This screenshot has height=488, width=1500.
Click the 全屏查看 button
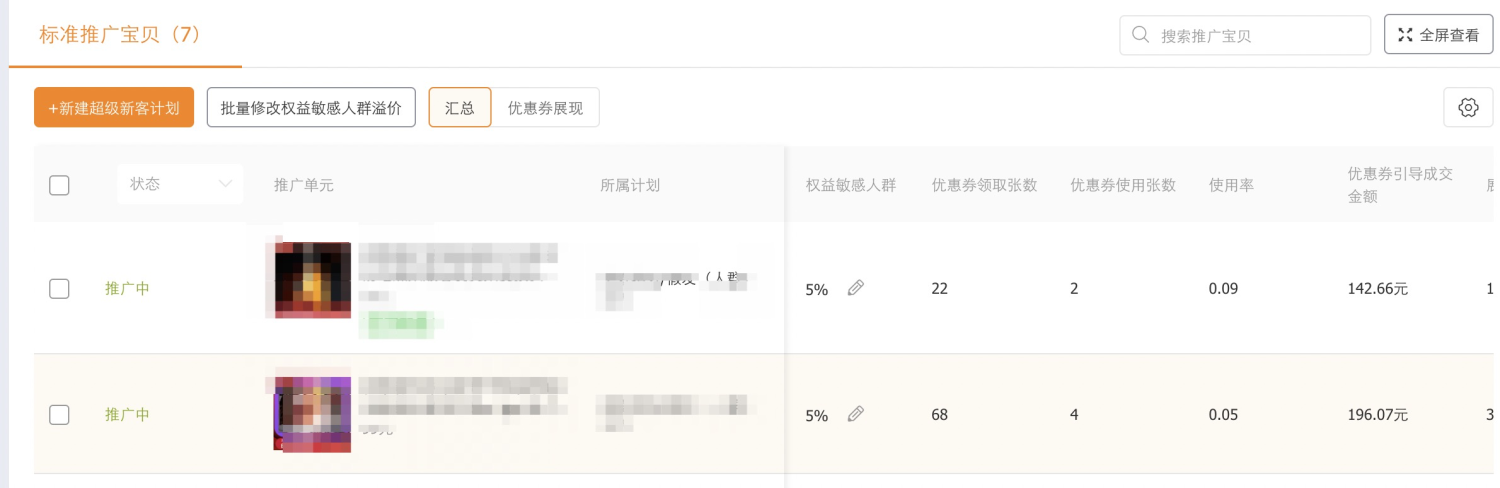[1438, 35]
